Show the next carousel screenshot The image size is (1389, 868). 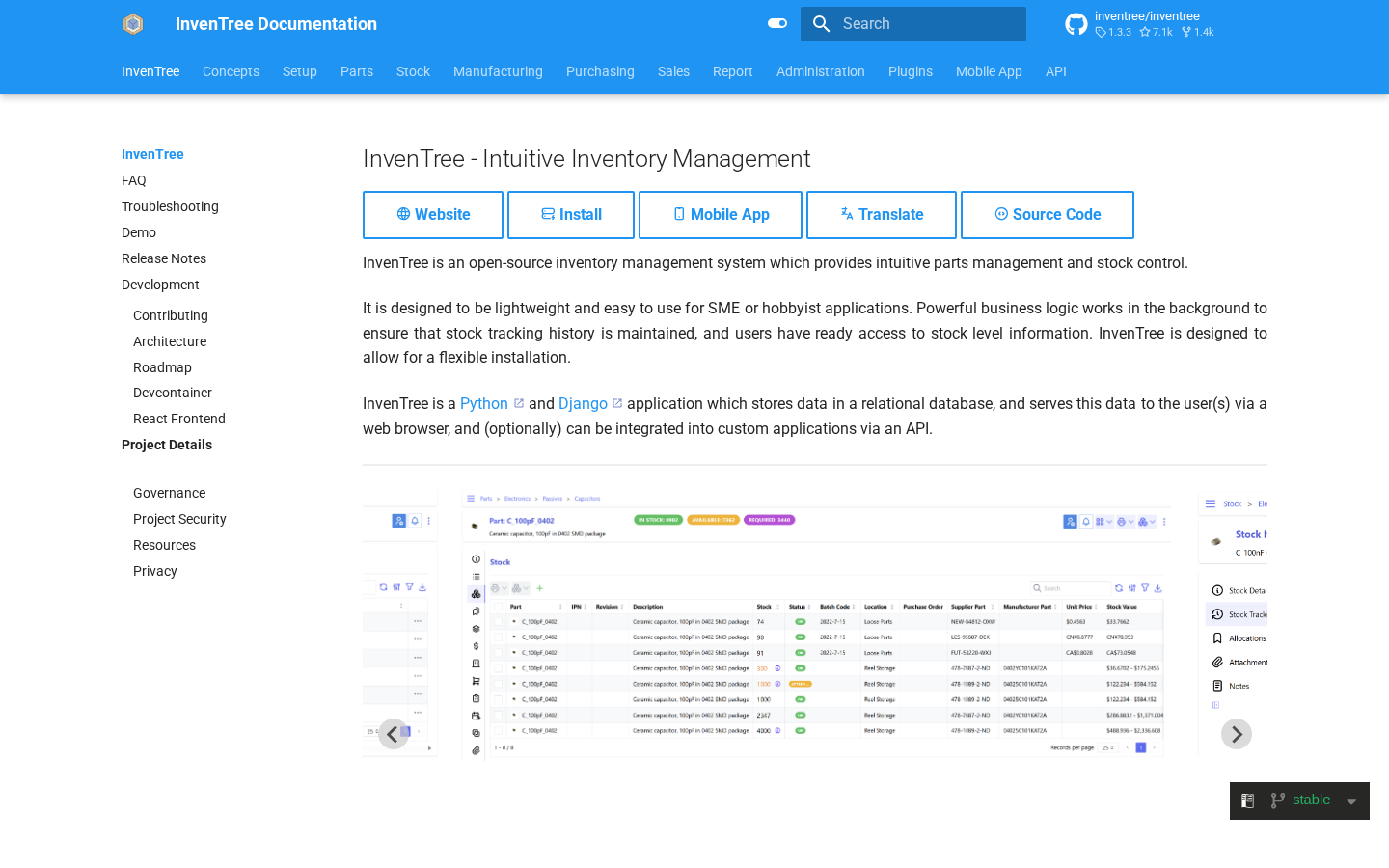(x=1237, y=734)
